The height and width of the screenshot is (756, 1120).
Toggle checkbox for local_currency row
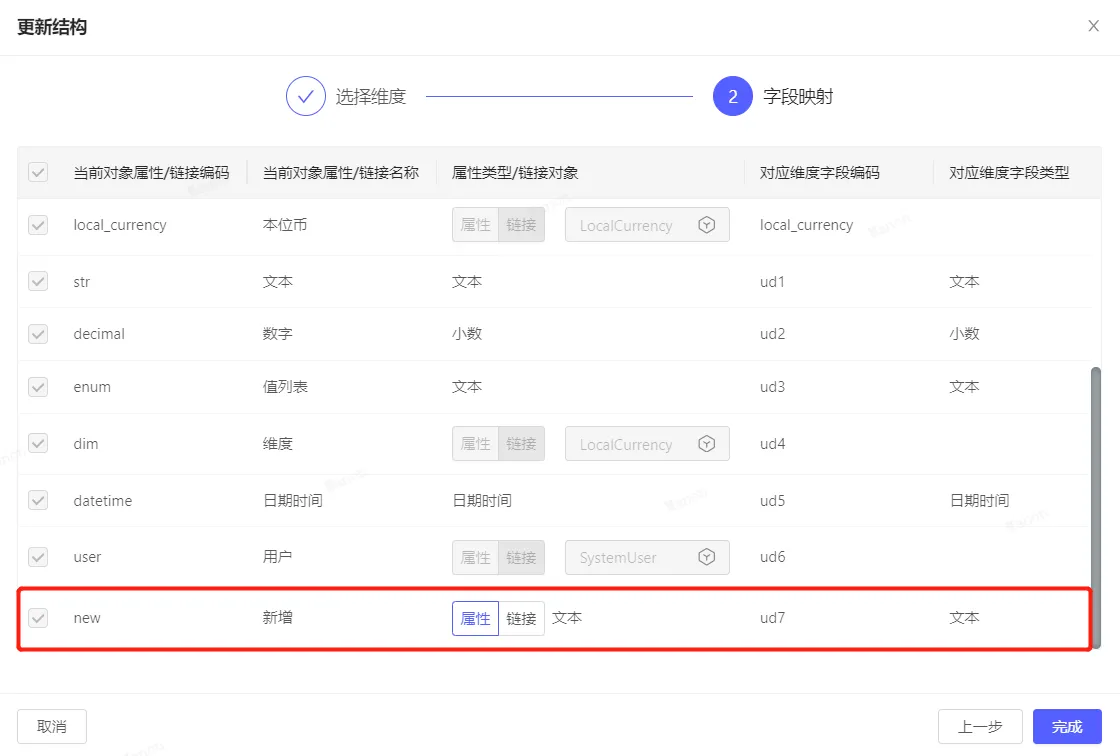coord(38,225)
